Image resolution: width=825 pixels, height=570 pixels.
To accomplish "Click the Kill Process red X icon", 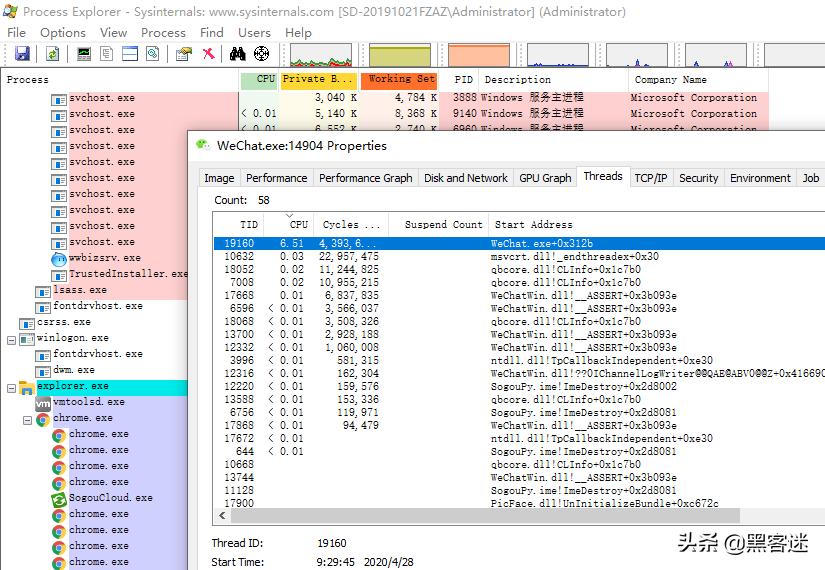I will point(208,53).
